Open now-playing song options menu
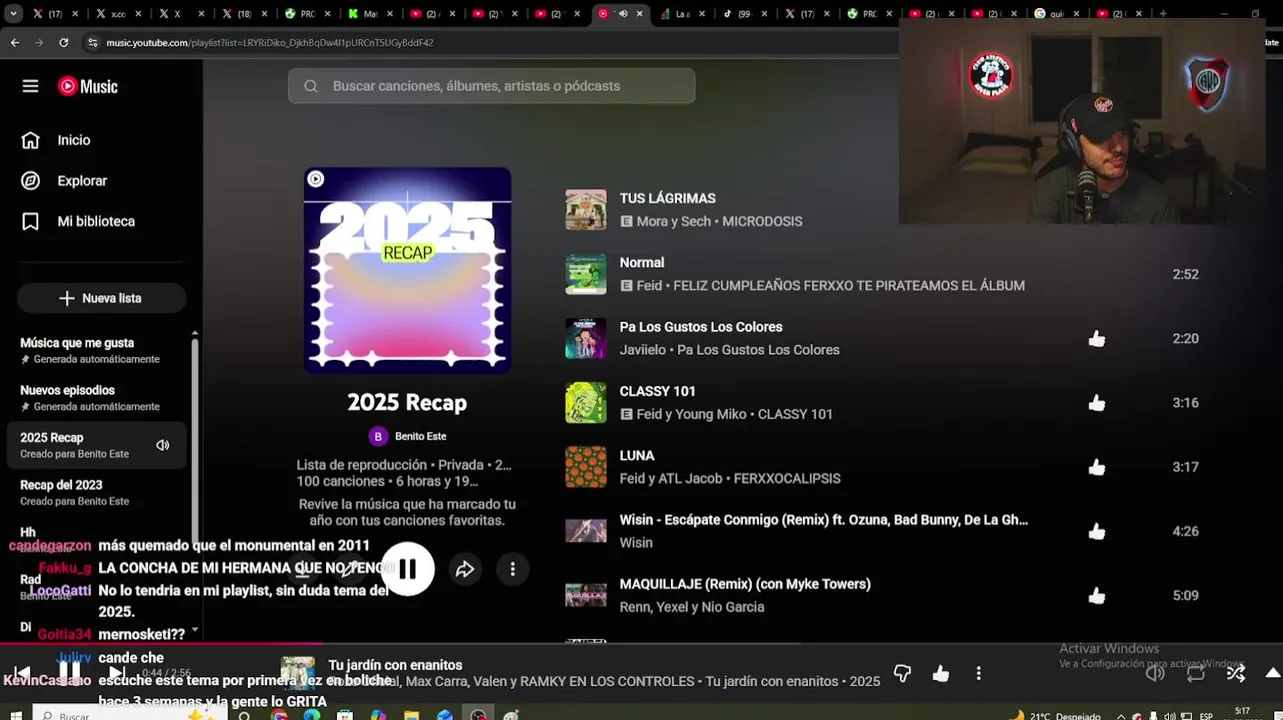Screen dimensions: 1283x720 (979, 673)
